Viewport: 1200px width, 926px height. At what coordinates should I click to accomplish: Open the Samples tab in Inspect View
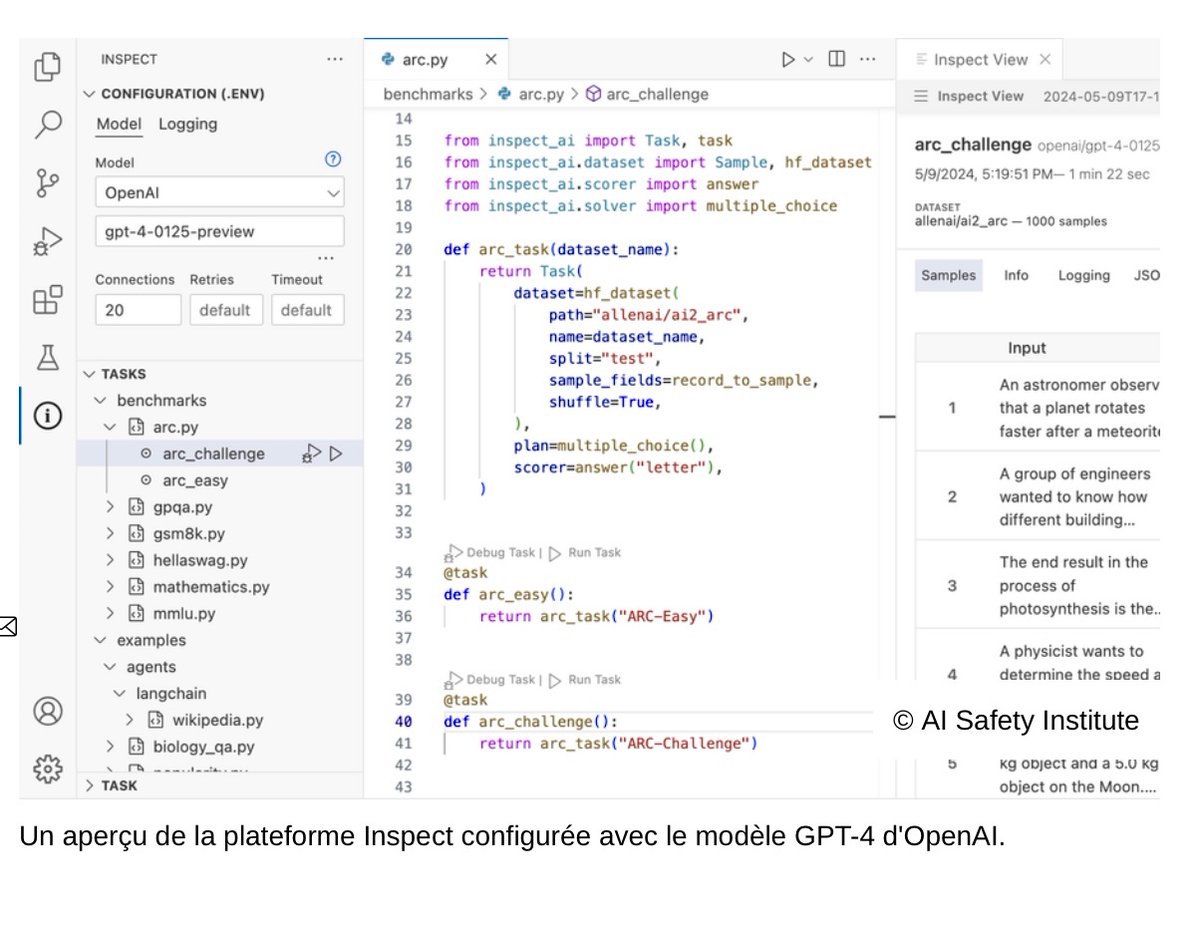(x=949, y=276)
